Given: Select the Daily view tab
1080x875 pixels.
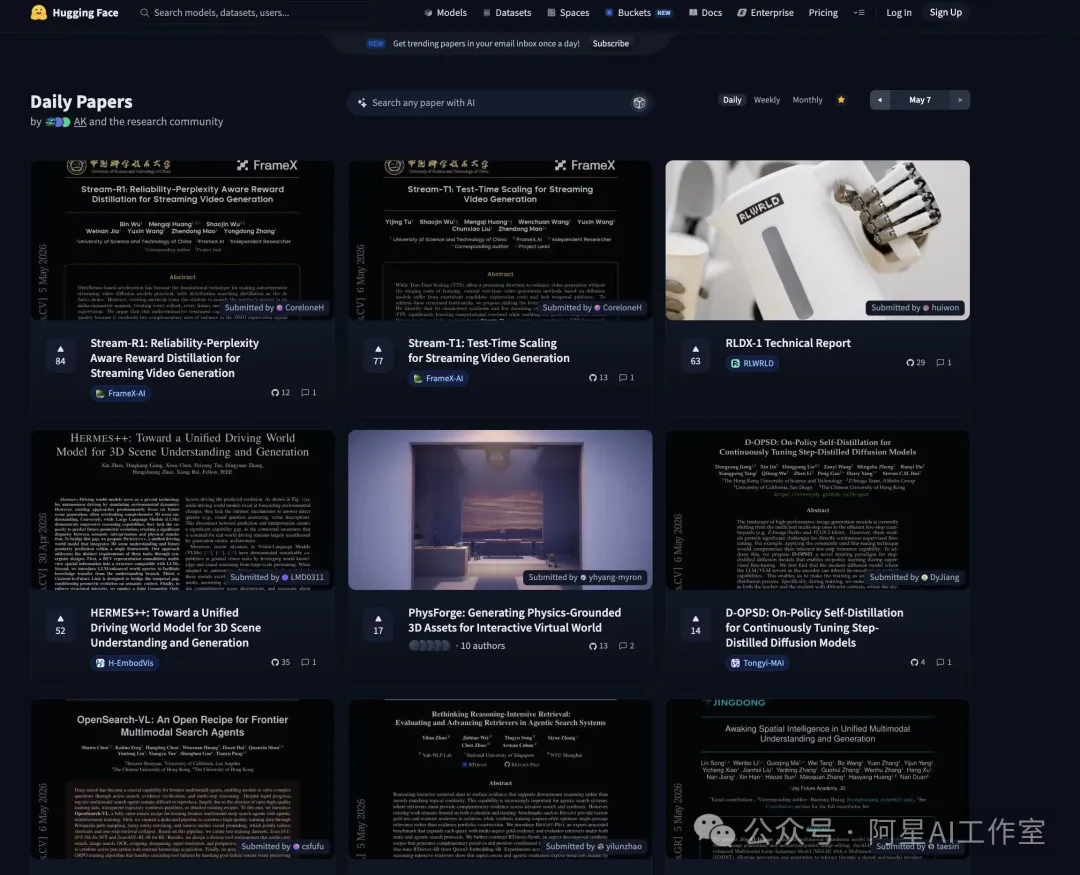Looking at the screenshot, I should coord(732,100).
